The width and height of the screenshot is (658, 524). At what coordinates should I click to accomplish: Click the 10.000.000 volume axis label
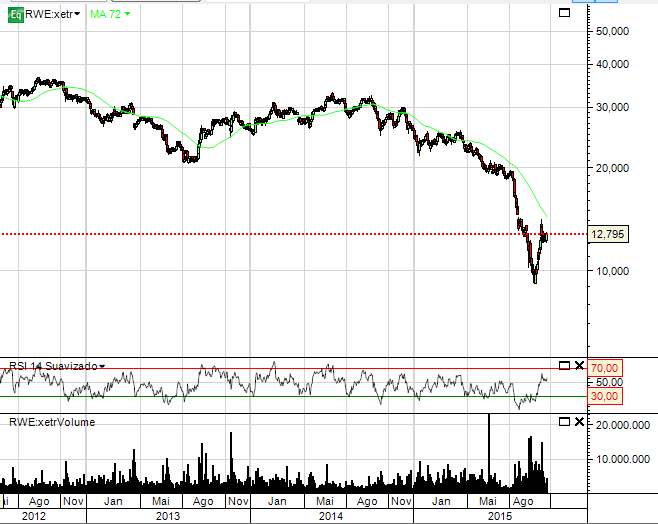pyautogui.click(x=623, y=459)
